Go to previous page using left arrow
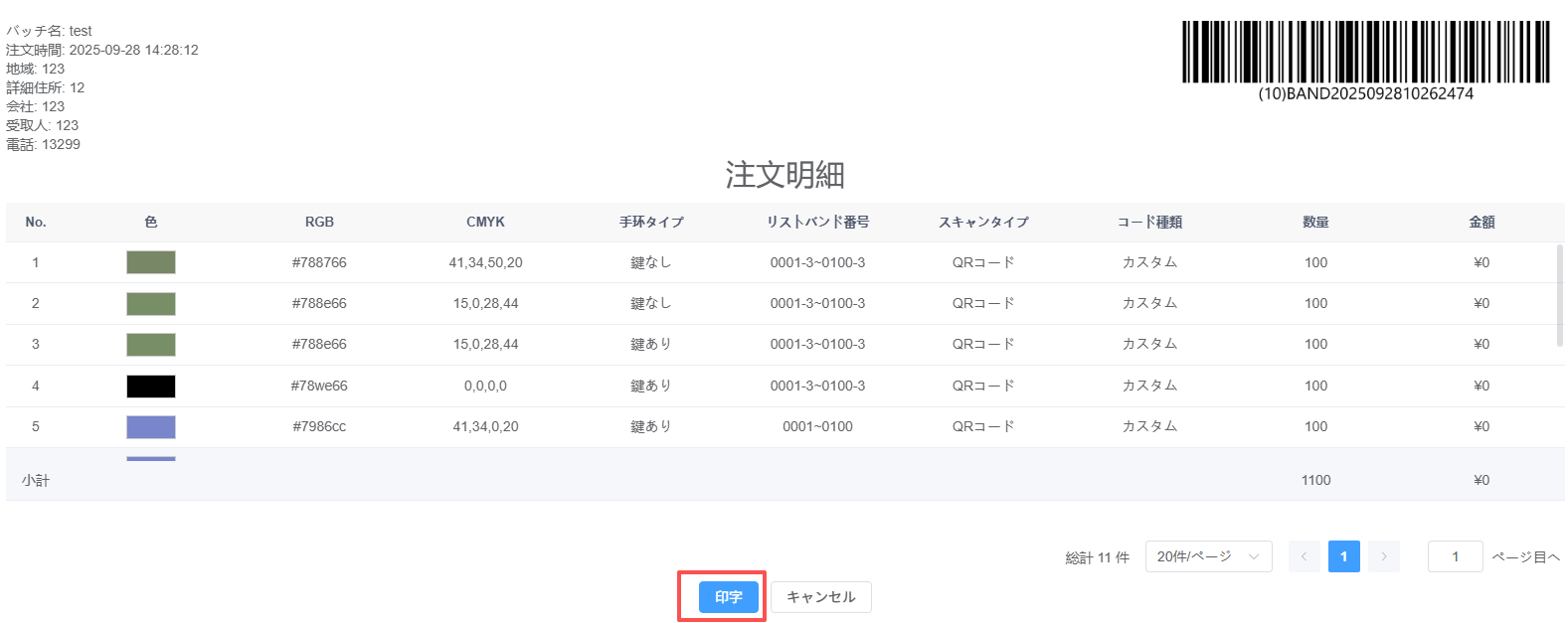This screenshot has width=1568, height=623. (1304, 556)
